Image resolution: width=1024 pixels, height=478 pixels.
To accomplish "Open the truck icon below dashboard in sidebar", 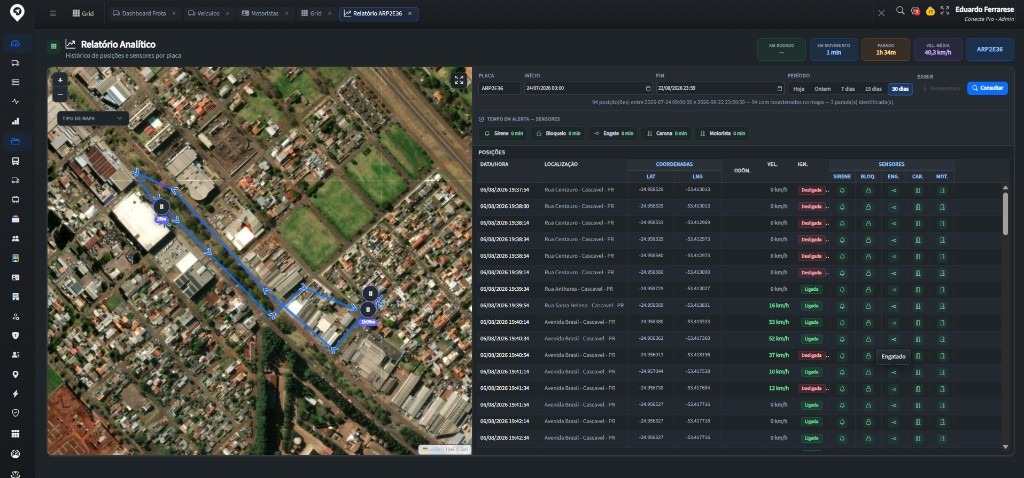I will pyautogui.click(x=16, y=63).
